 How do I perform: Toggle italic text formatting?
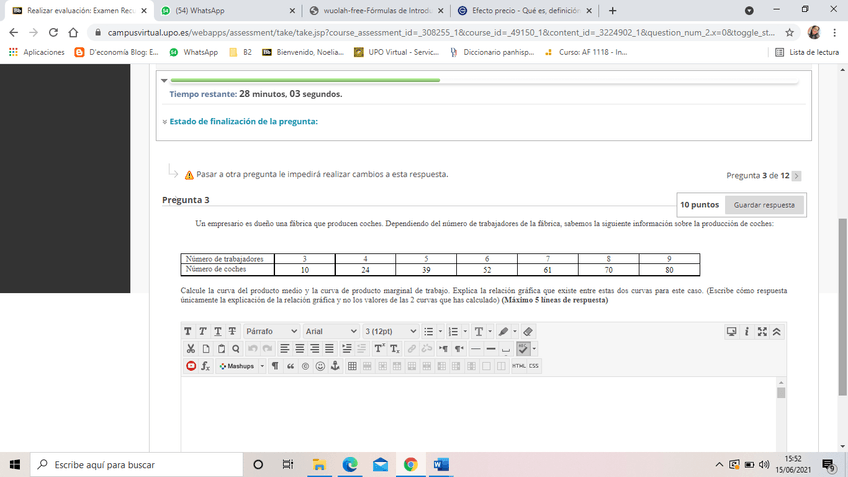coord(203,331)
